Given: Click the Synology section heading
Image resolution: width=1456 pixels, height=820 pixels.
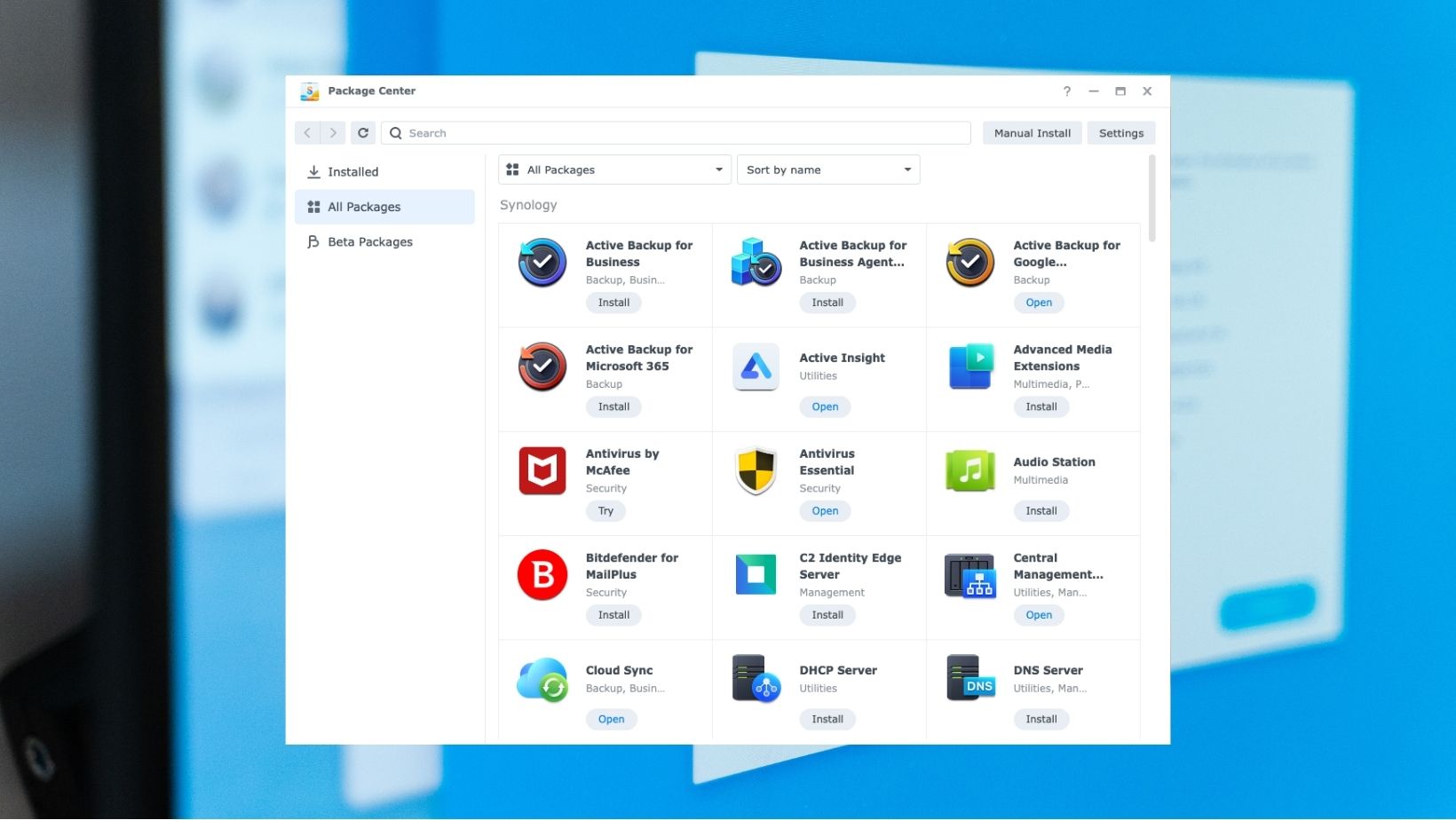Looking at the screenshot, I should pyautogui.click(x=528, y=205).
